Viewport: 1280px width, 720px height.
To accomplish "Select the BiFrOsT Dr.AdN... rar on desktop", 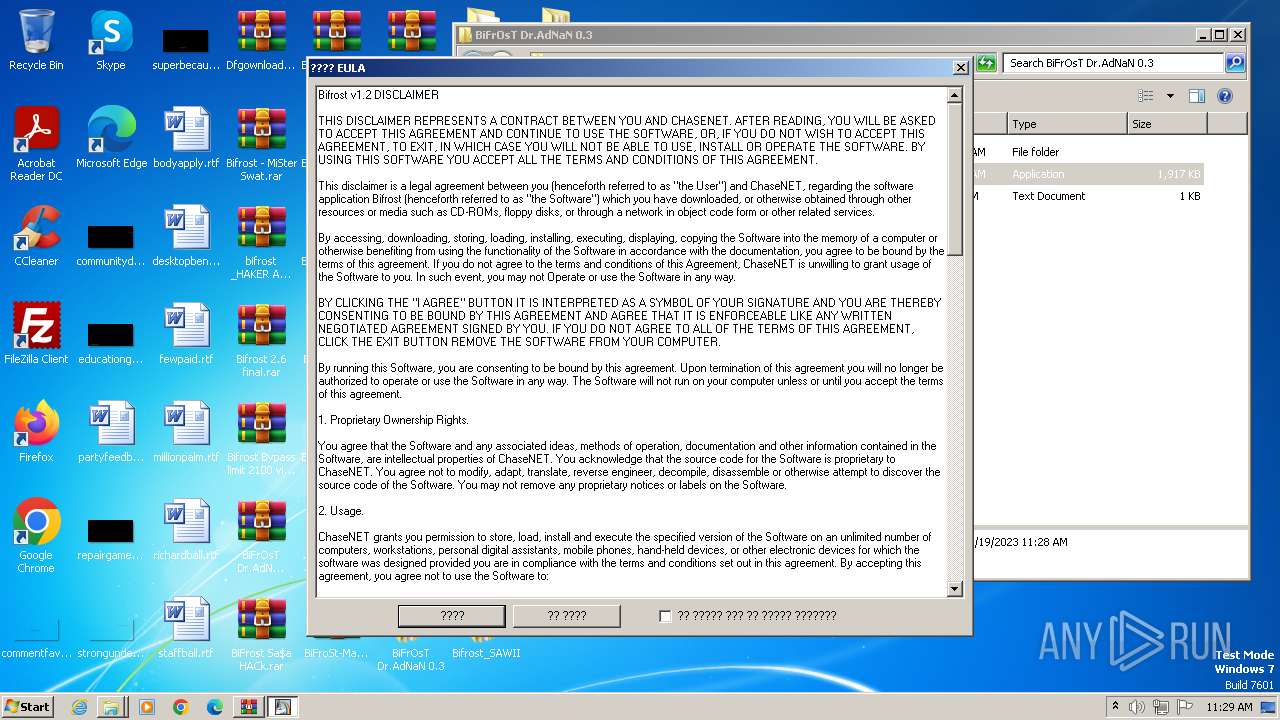I will point(261,536).
